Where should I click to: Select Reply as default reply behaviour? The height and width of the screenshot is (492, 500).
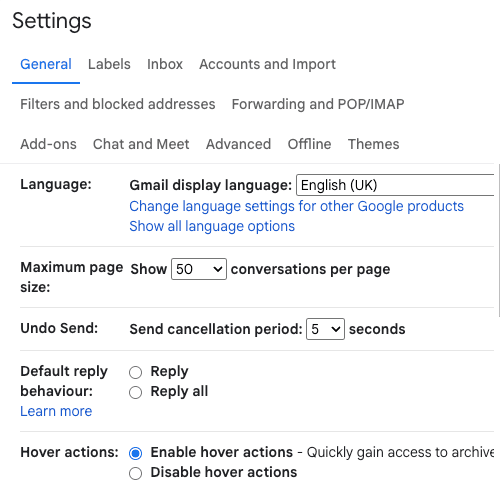pyautogui.click(x=135, y=372)
